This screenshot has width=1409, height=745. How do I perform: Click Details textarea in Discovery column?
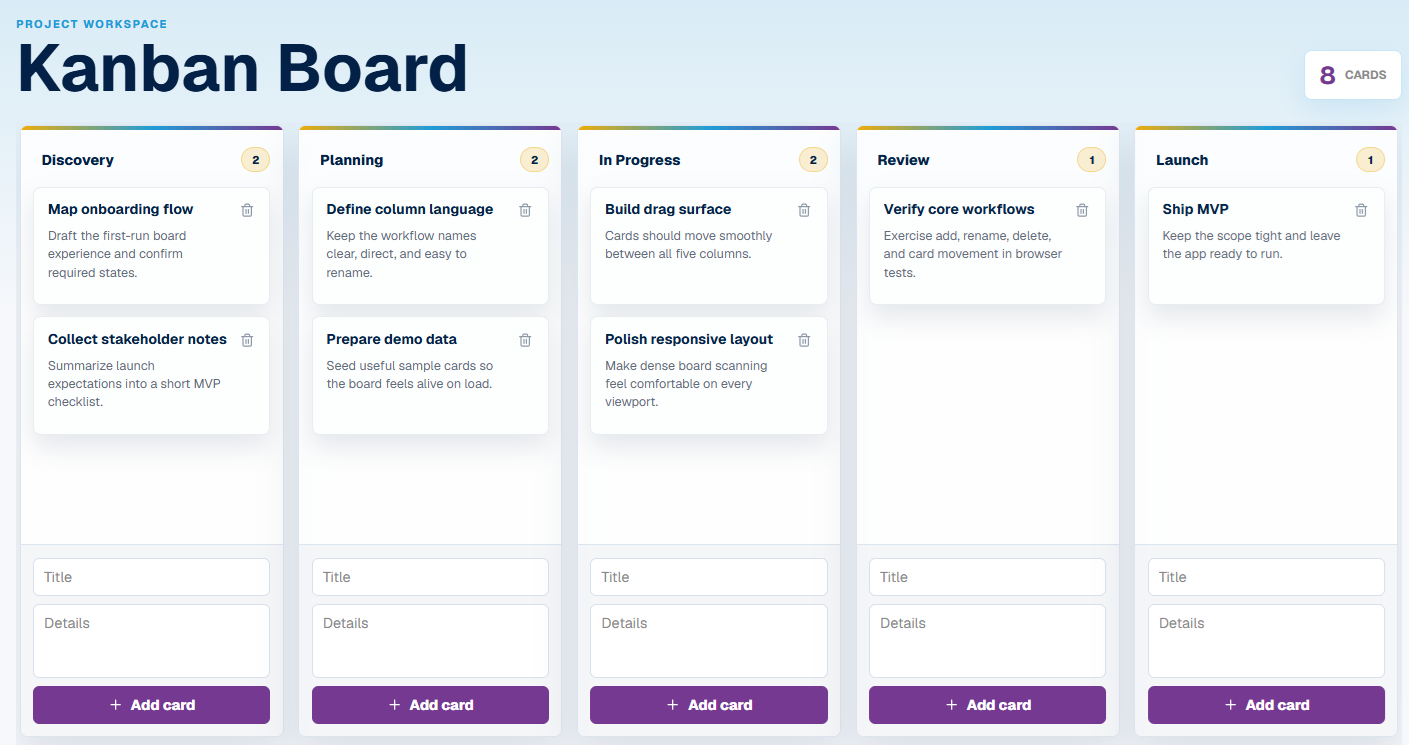[x=151, y=641]
